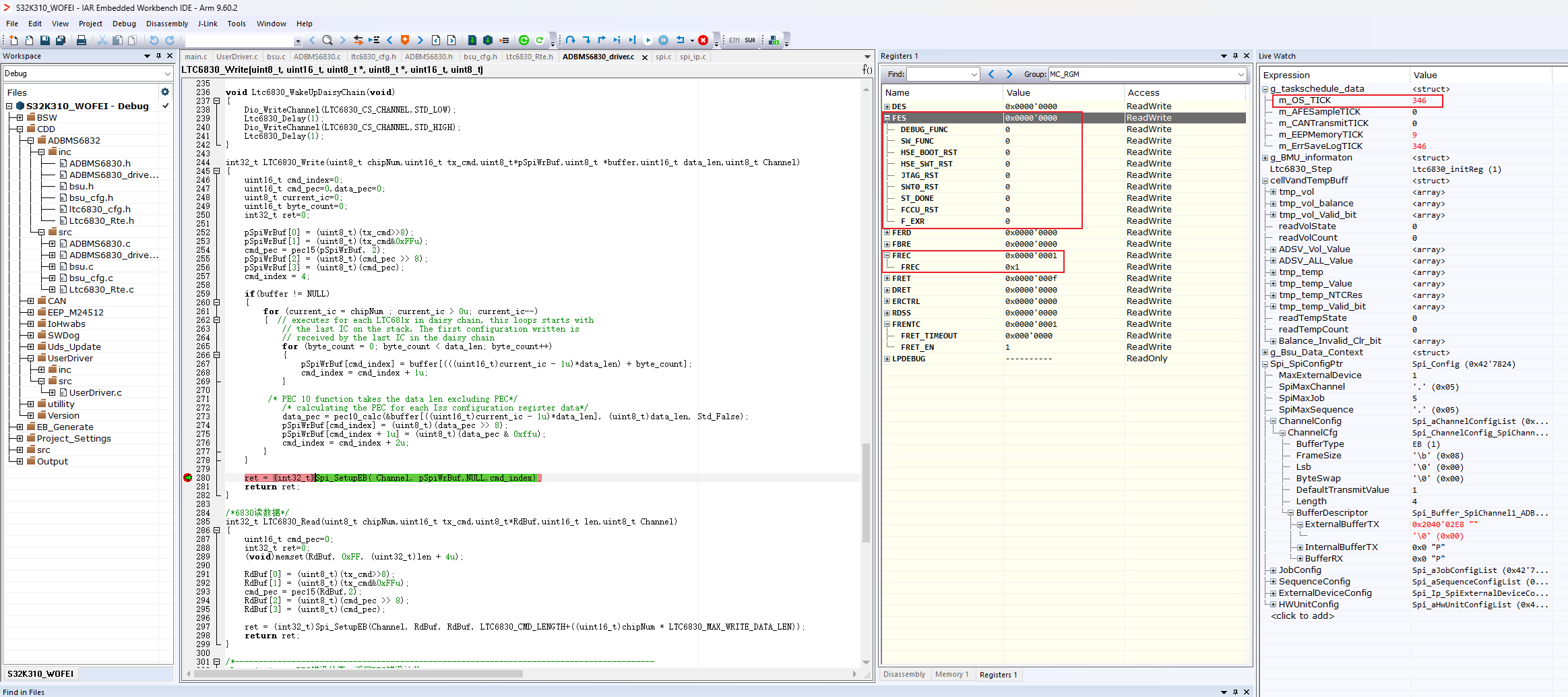1568x697 pixels.
Task: Click the find-next arrow in Registers panel
Action: [x=1009, y=74]
